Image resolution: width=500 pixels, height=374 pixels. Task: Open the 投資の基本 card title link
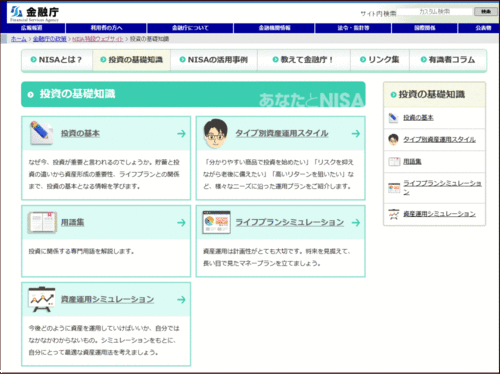click(x=80, y=133)
